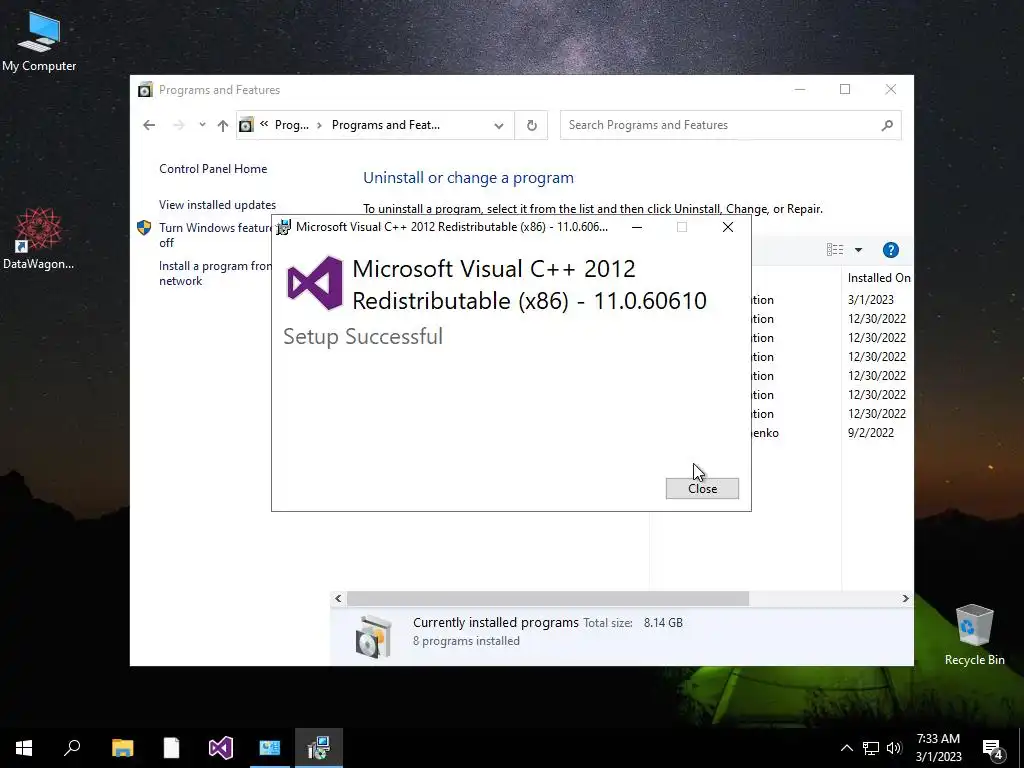Open View installed updates link
This screenshot has height=768, width=1024.
(217, 204)
